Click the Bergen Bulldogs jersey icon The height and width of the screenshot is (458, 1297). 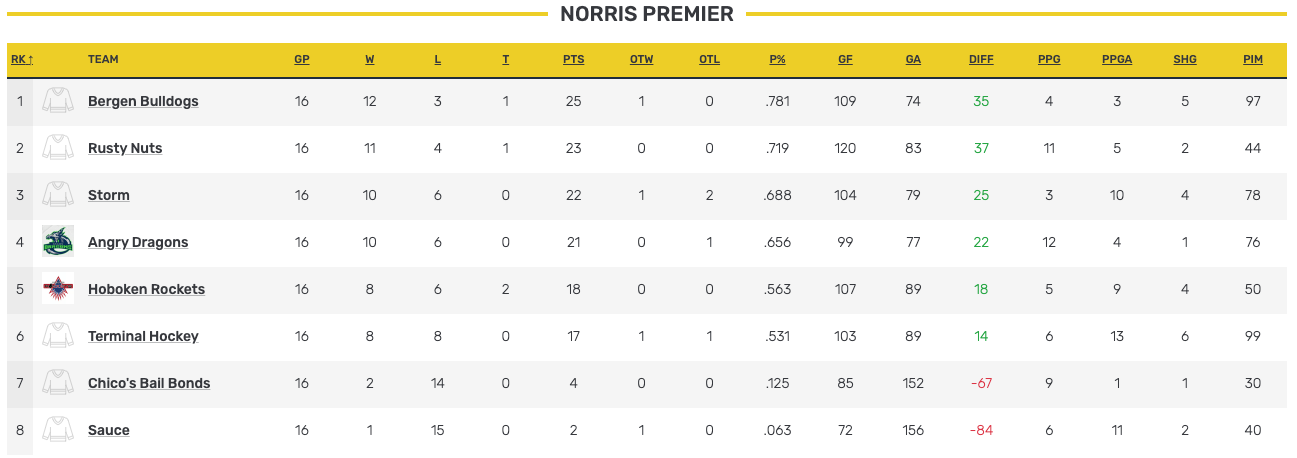[x=58, y=101]
